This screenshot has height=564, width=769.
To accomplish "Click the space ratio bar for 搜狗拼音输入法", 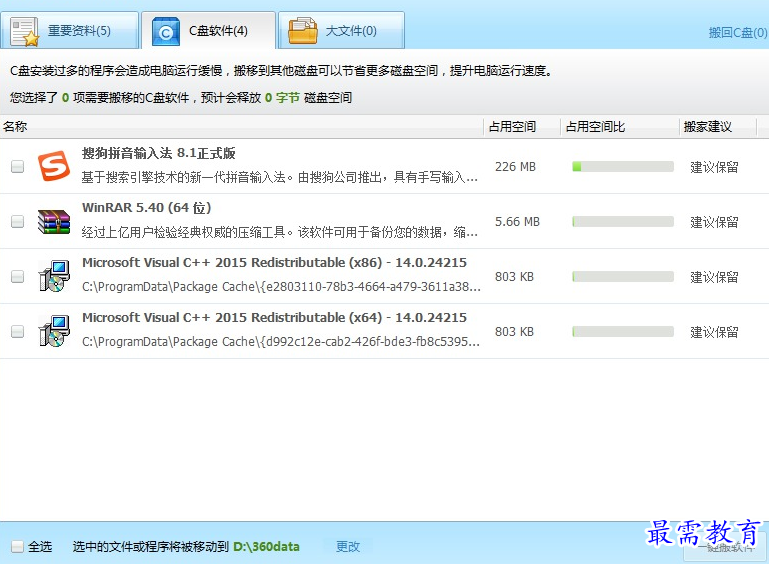I will 623,167.
